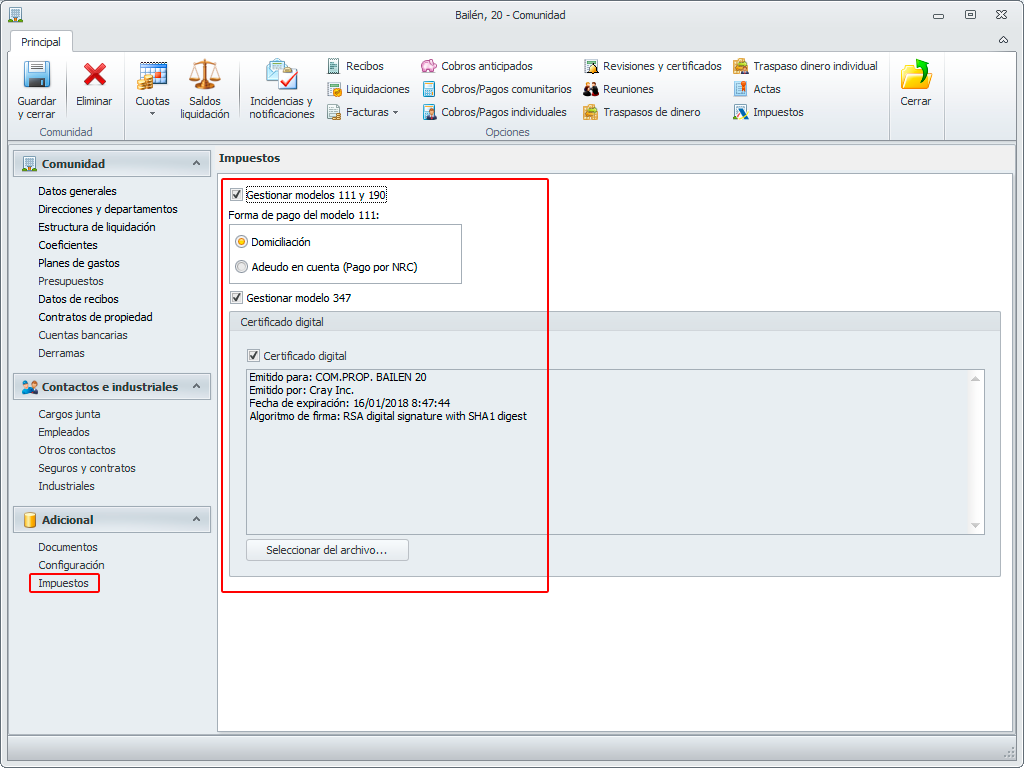
Task: Open Revisiones y certificados
Action: tap(652, 66)
